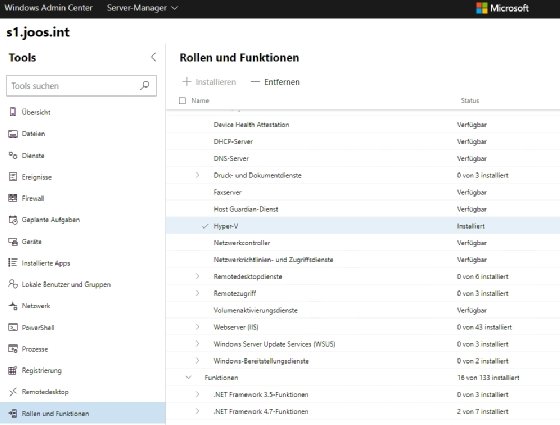Collapse the Tools sidebar panel

click(154, 57)
